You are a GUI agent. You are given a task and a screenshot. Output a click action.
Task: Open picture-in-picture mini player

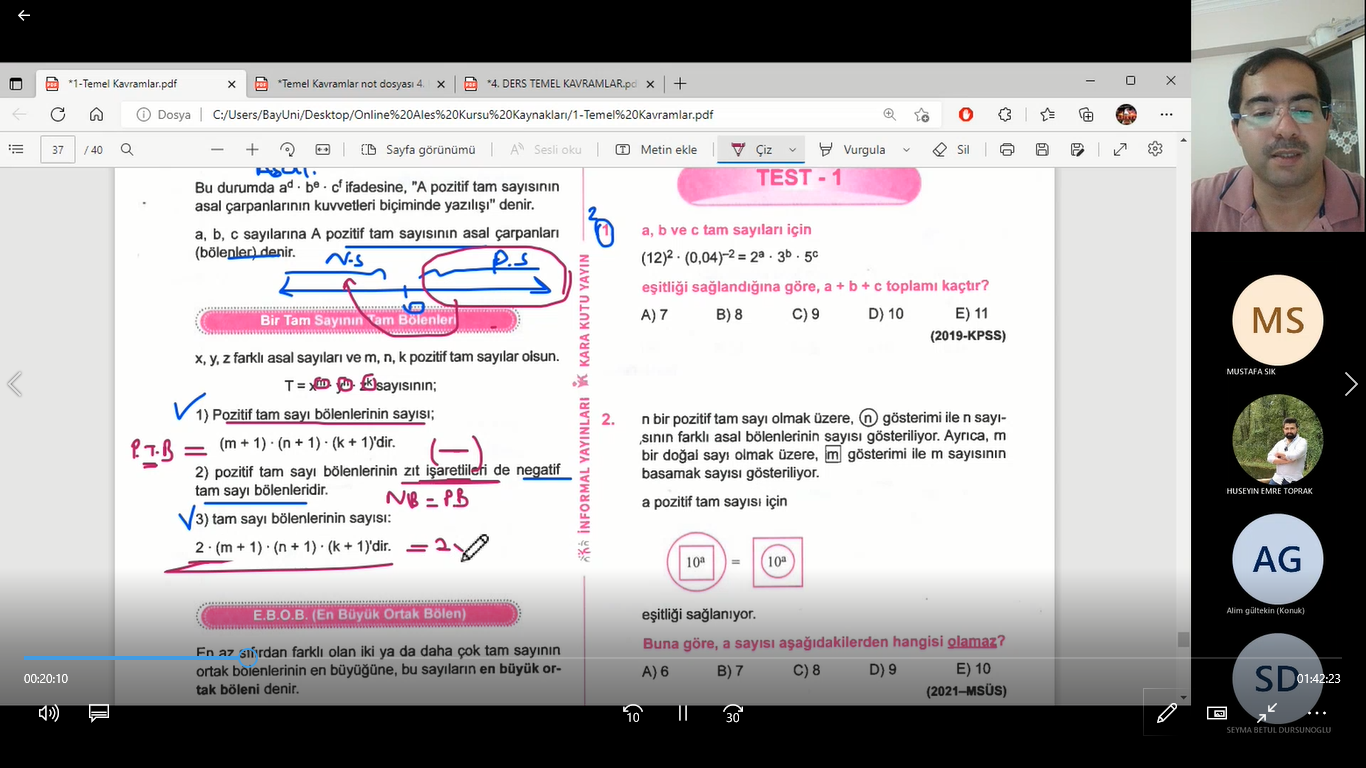(x=1217, y=713)
